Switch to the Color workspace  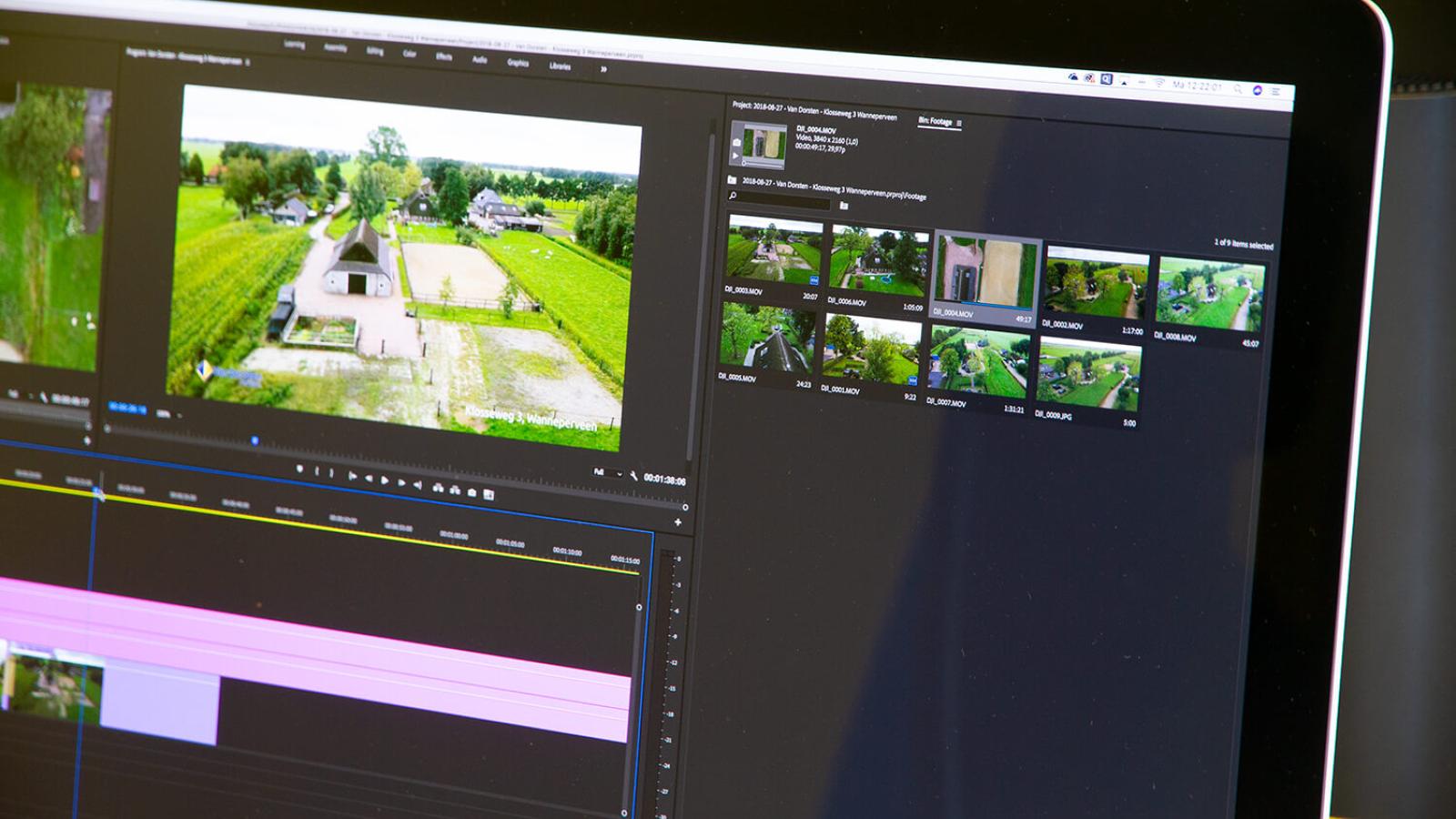tap(409, 54)
